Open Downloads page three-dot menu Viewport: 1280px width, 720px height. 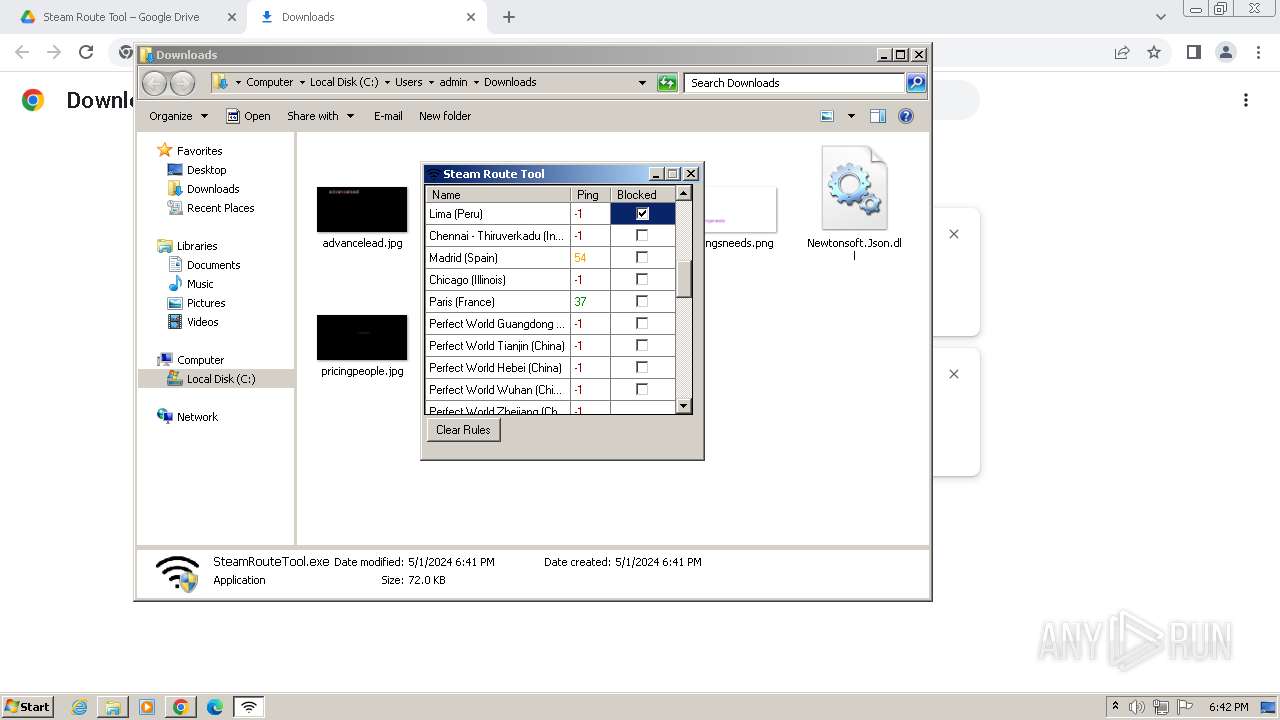click(x=1246, y=100)
